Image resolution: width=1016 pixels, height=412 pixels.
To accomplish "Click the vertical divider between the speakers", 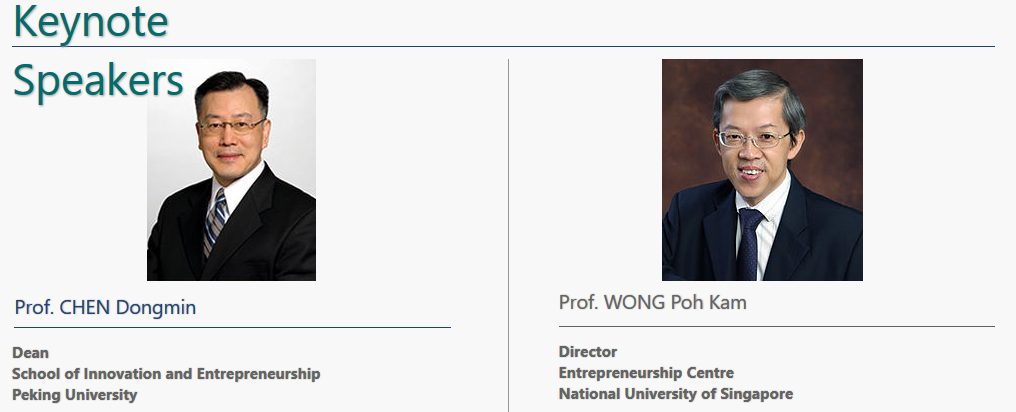I will pos(509,235).
